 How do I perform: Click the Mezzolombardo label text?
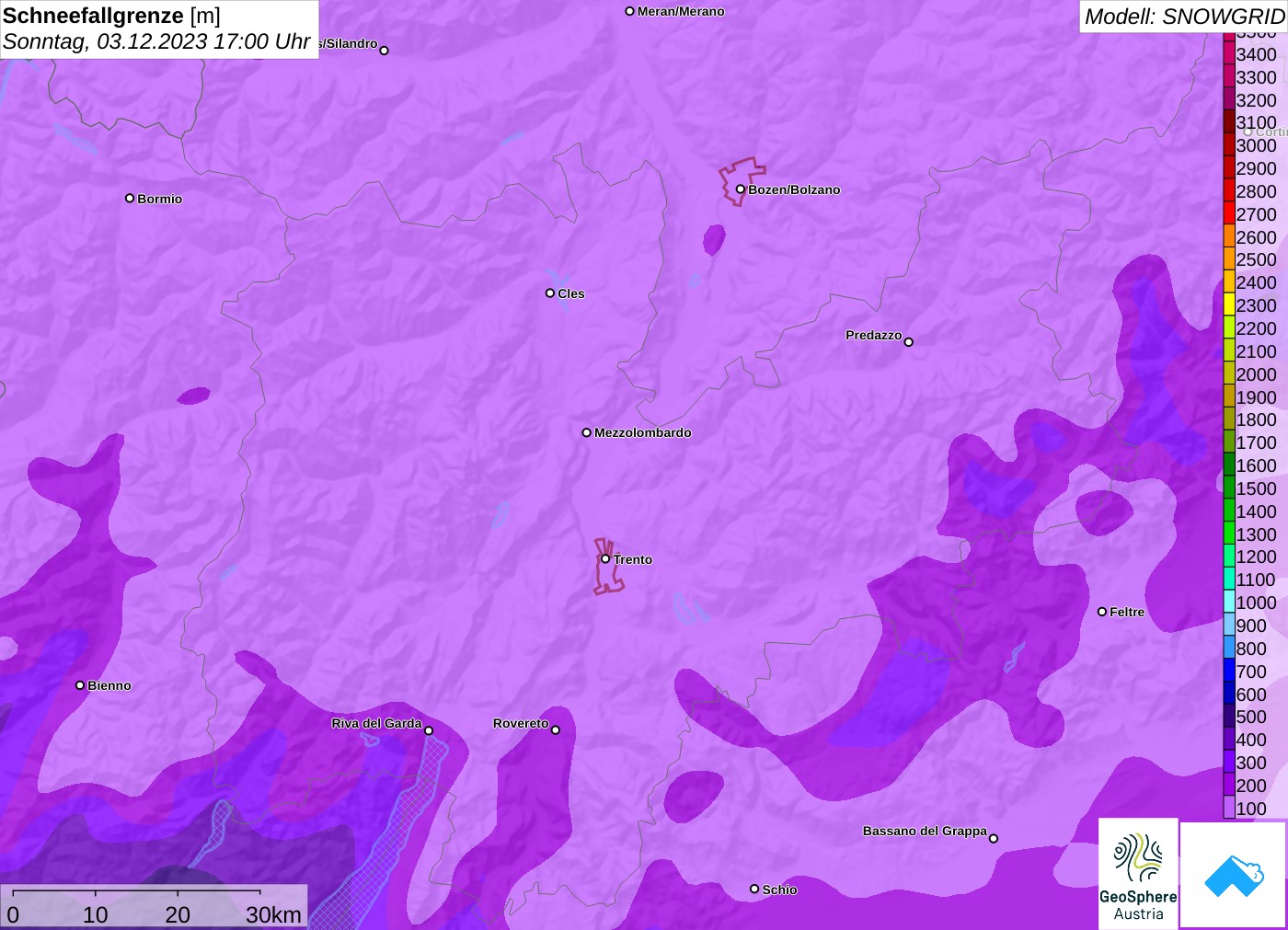click(643, 432)
